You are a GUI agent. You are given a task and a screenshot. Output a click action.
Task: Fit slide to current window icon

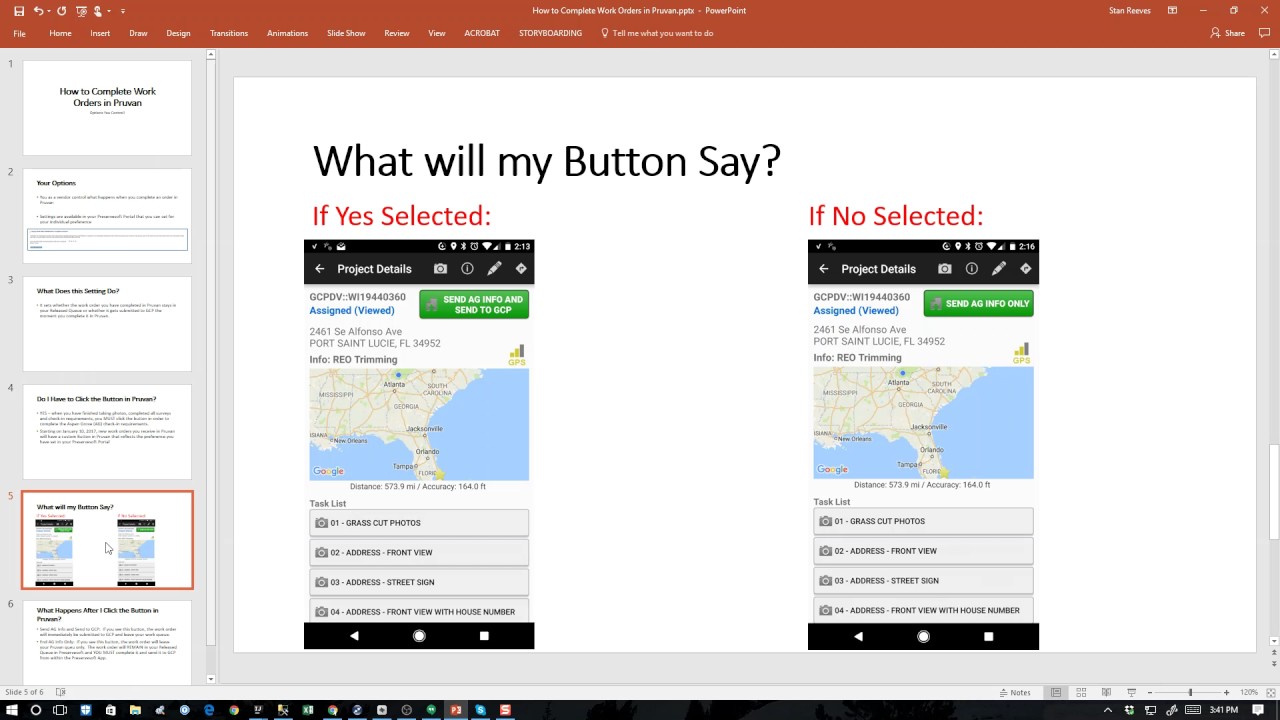pos(1270,692)
